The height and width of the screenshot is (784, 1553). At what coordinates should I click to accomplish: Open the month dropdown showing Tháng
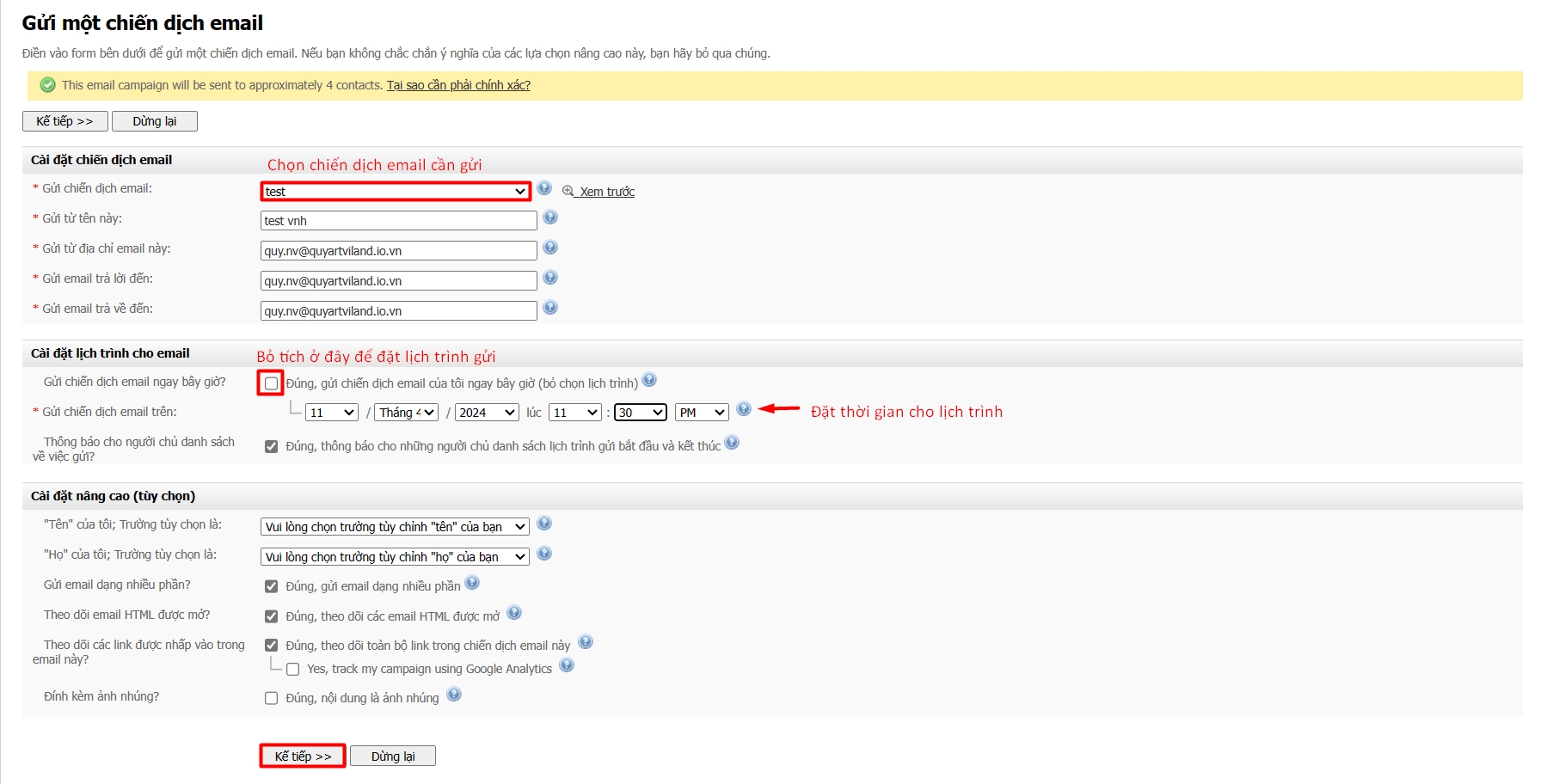[x=408, y=413]
